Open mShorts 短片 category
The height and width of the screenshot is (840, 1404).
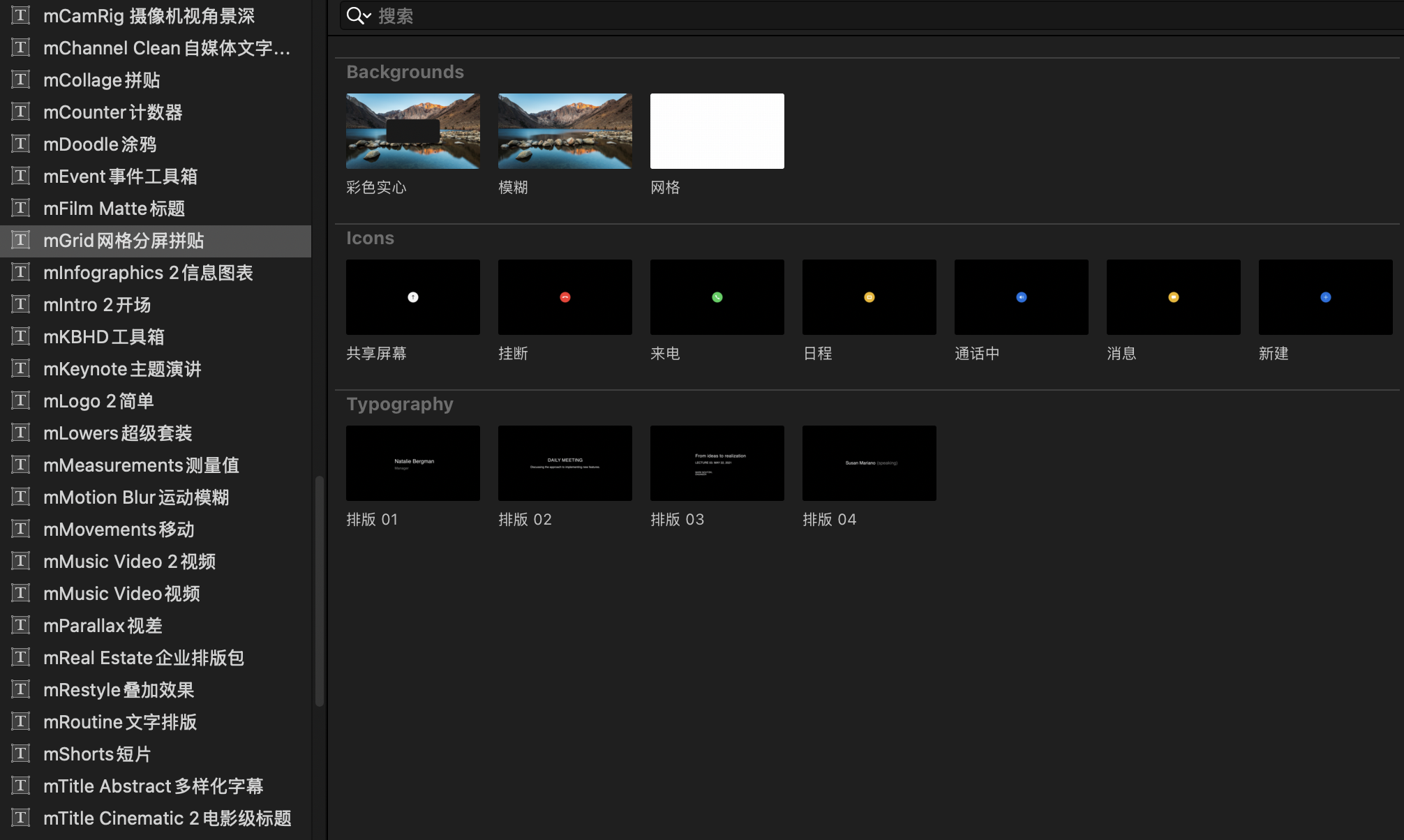pos(156,753)
